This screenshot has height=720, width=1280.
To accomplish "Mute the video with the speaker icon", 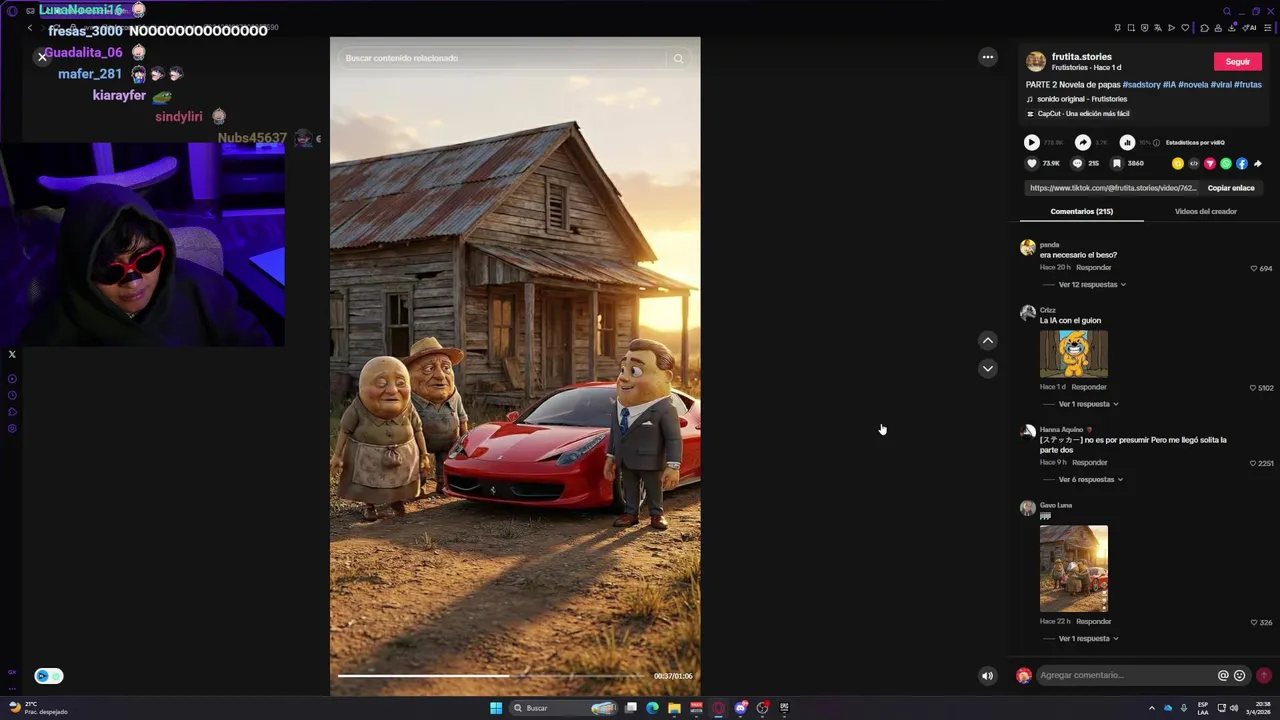I will point(988,676).
